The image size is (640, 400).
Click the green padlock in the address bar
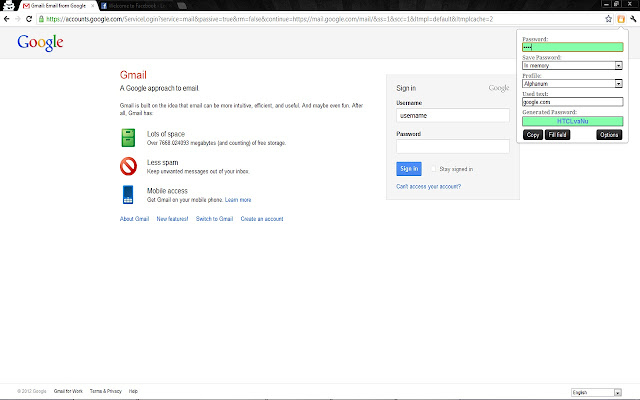41,19
